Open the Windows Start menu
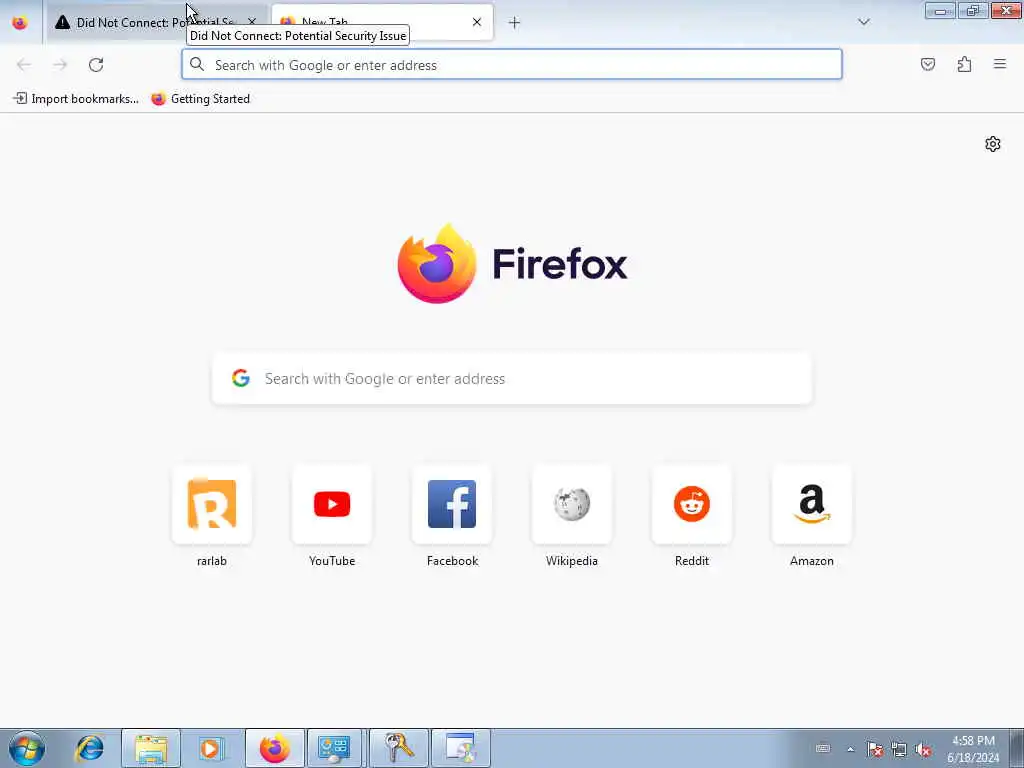Viewport: 1024px width, 768px height. (27, 748)
